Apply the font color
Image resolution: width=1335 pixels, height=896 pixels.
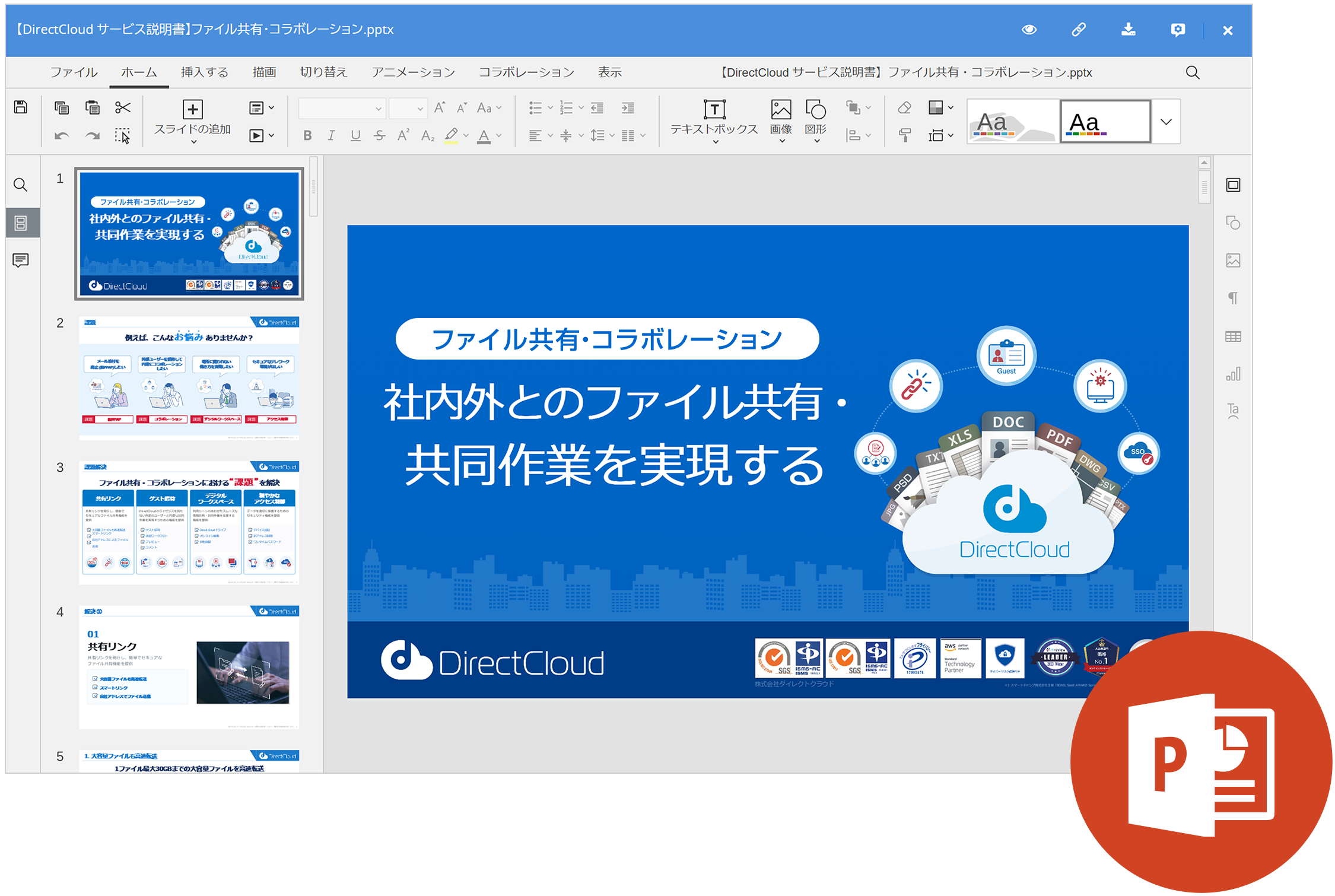484,136
